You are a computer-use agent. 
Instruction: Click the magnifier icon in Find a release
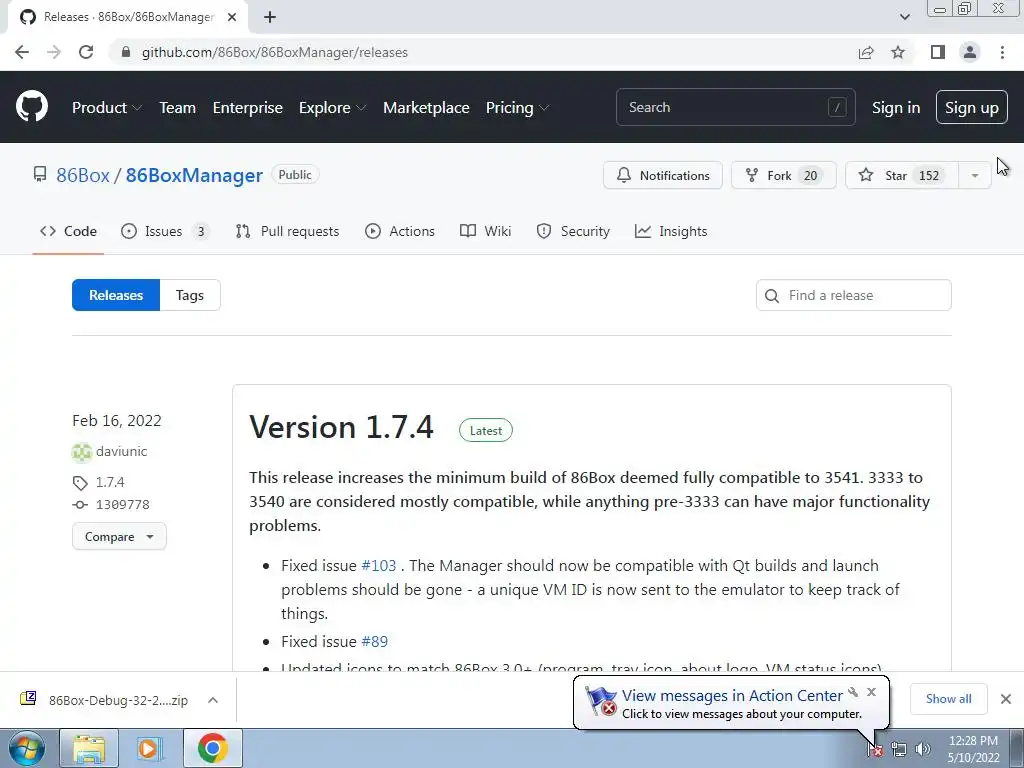[x=772, y=296]
